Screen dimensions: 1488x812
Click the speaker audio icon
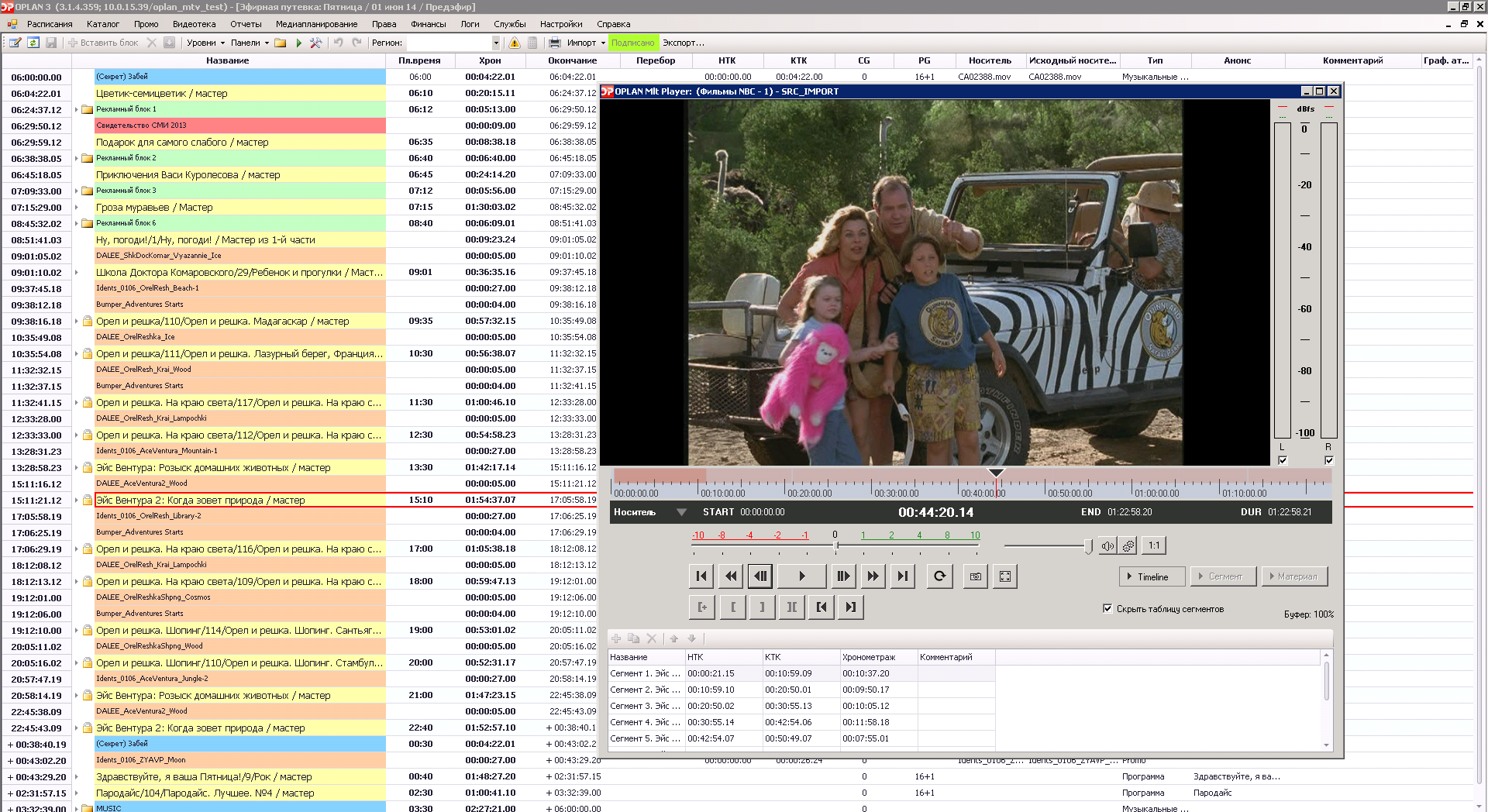coord(1107,545)
